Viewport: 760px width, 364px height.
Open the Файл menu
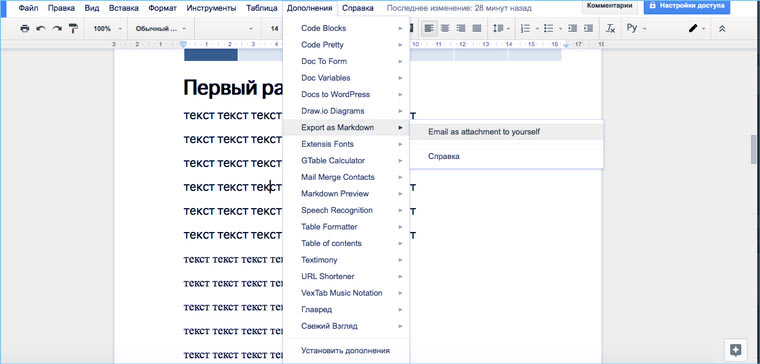pos(28,8)
